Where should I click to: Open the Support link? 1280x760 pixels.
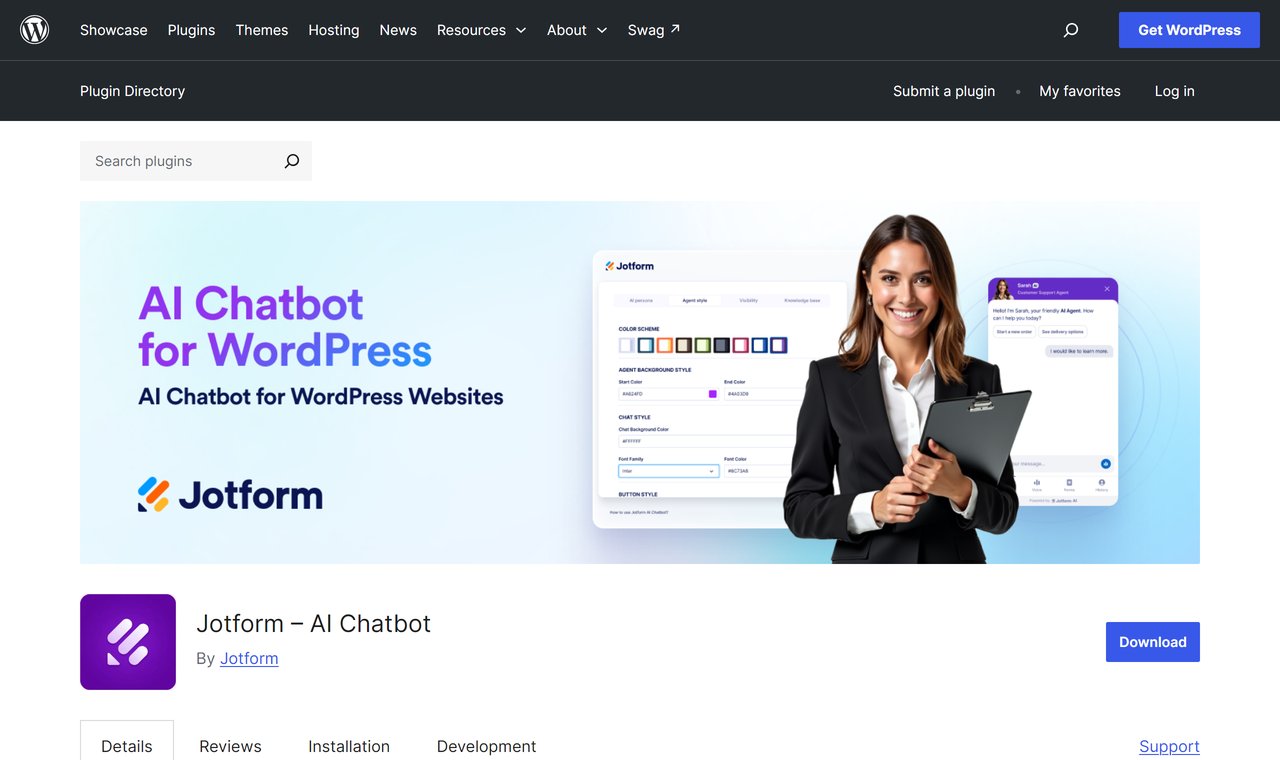[1169, 746]
